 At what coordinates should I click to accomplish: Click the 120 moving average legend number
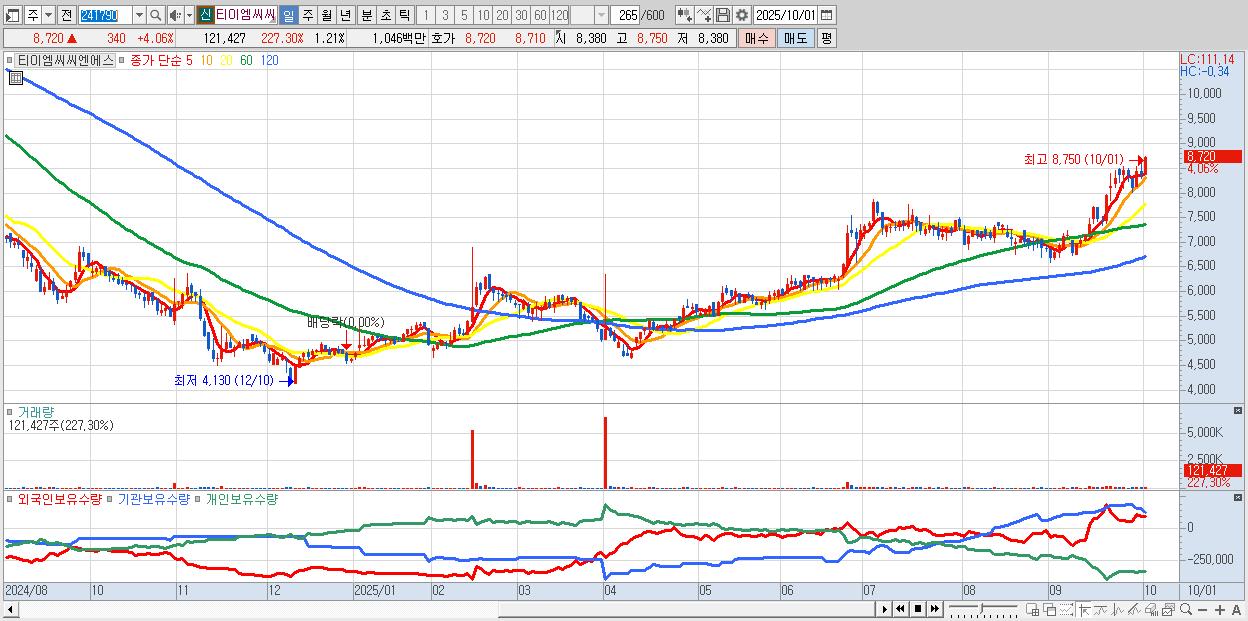269,60
